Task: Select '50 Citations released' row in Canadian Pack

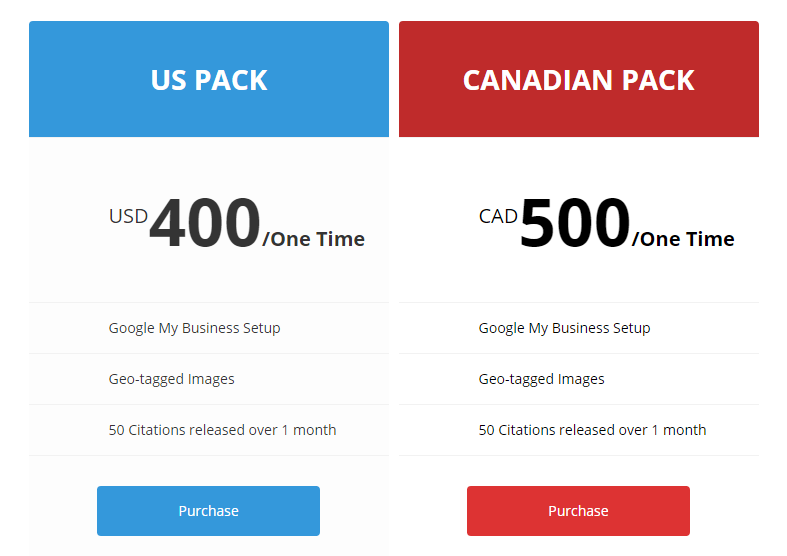Action: pyautogui.click(x=579, y=430)
